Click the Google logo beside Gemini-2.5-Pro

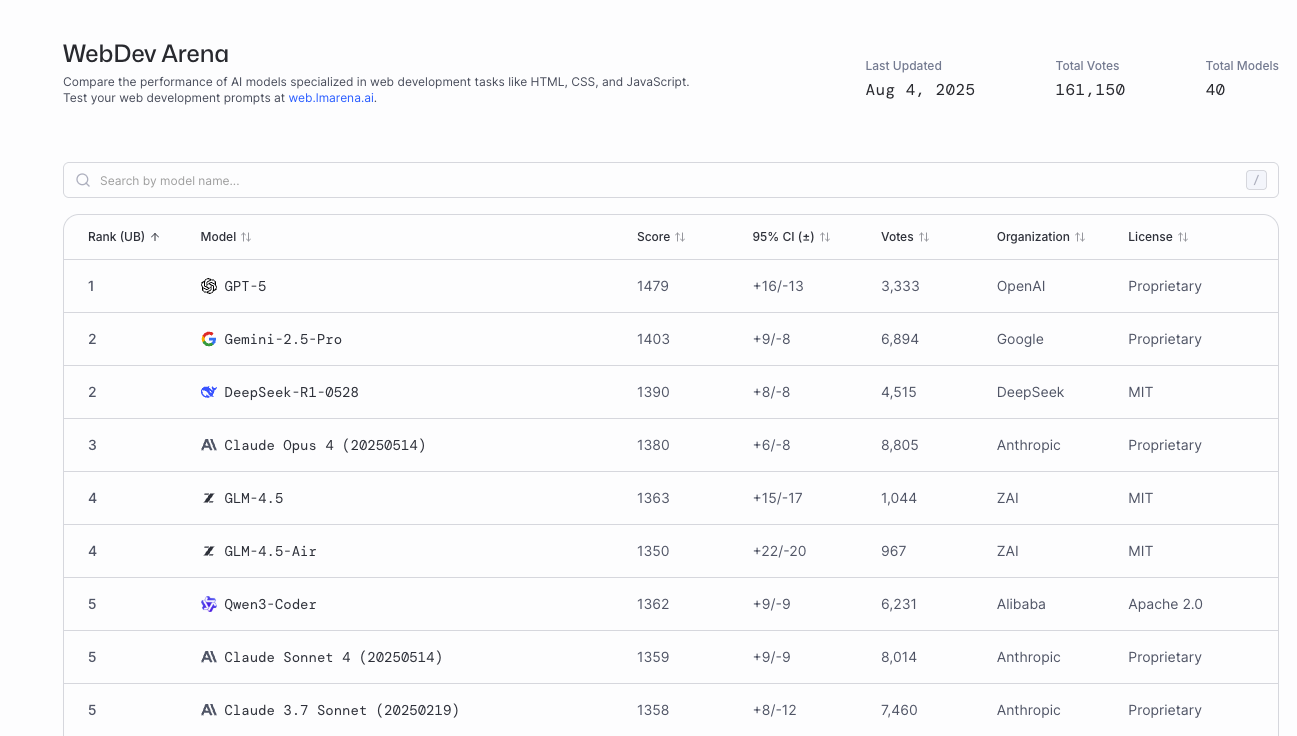[x=209, y=339]
